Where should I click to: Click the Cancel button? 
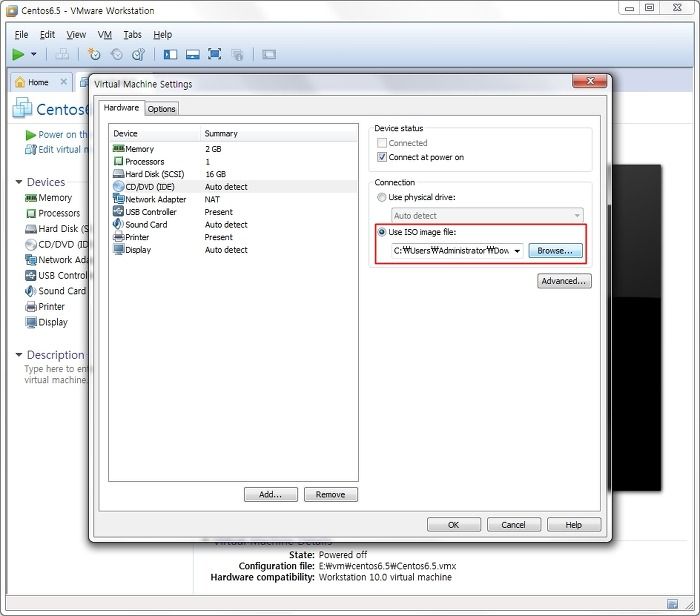click(514, 525)
